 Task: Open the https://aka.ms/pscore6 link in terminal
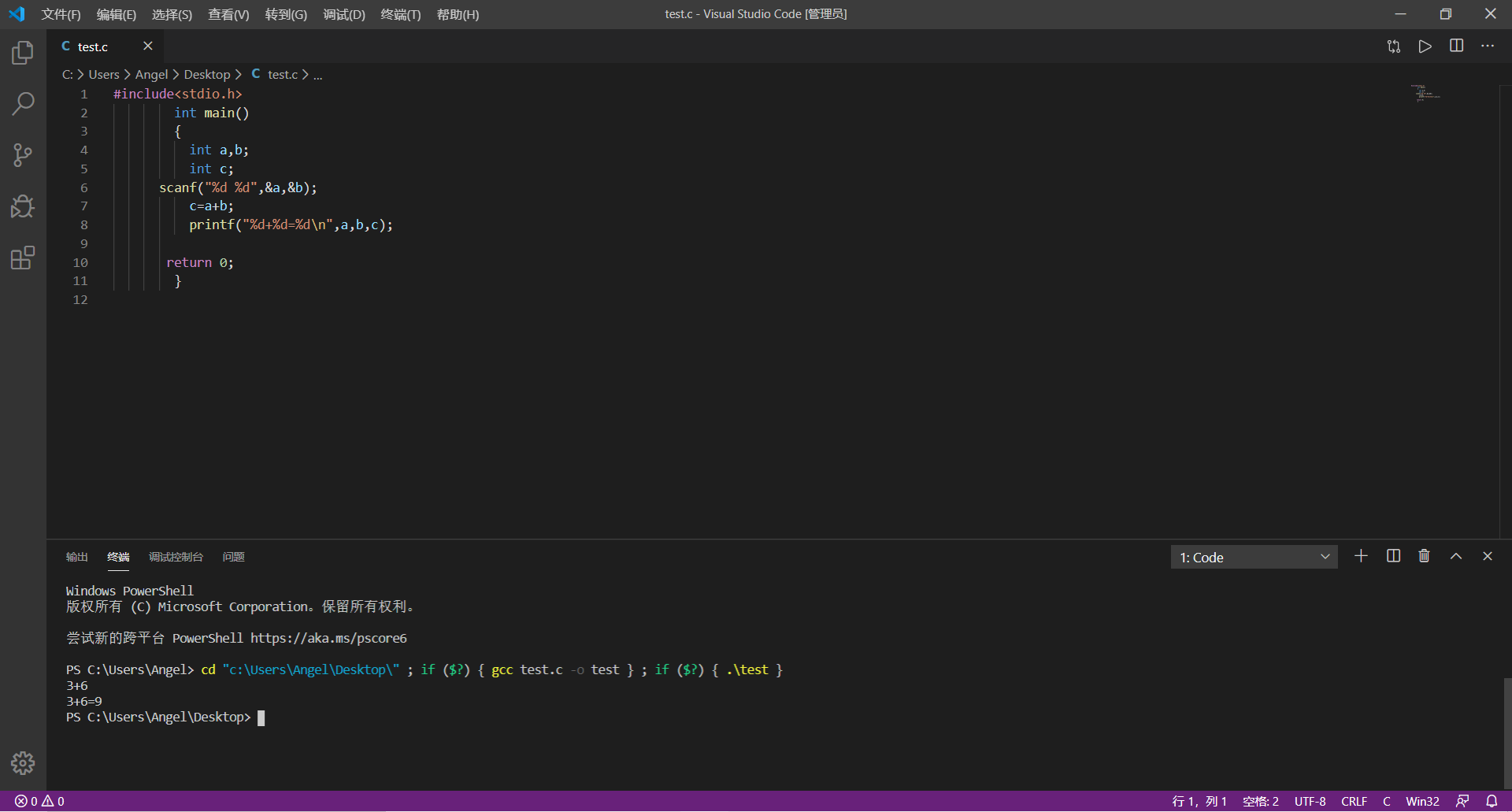point(328,638)
